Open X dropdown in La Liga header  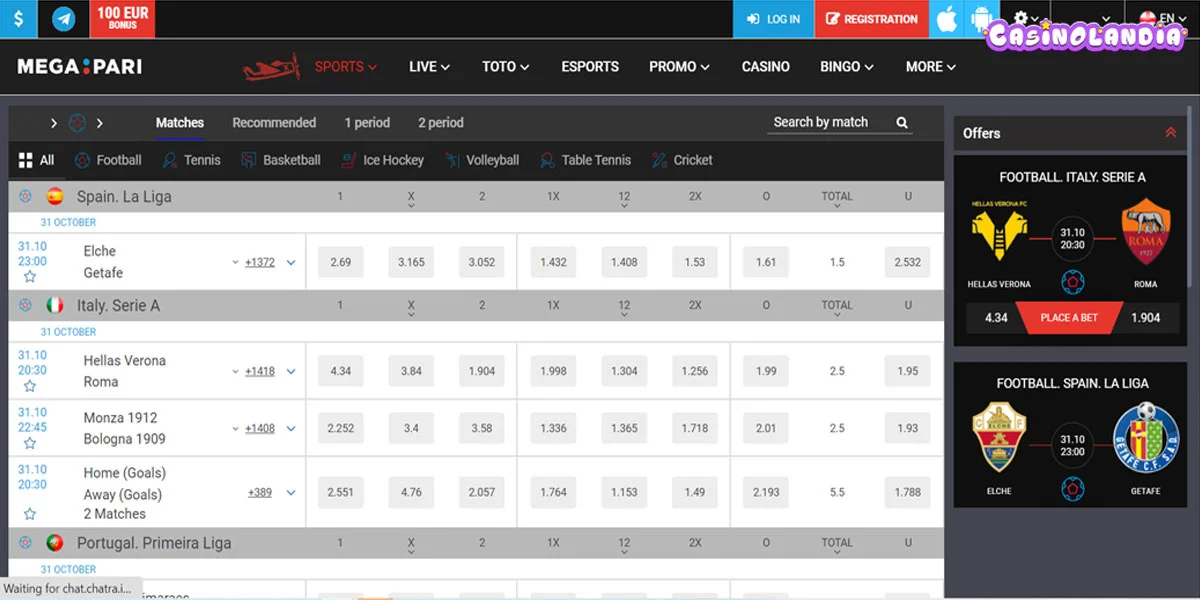coord(411,200)
